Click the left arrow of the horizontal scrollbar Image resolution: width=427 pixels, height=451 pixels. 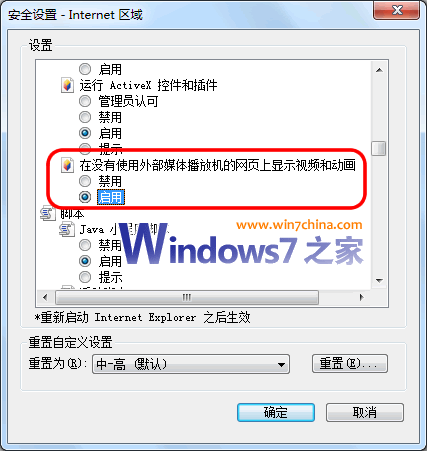click(45, 297)
